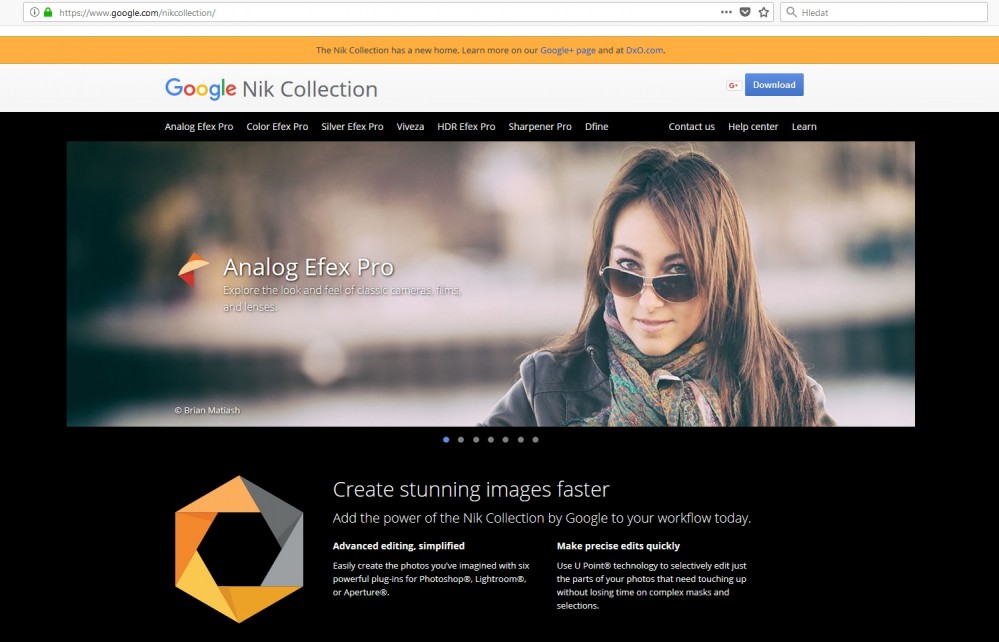Save page with the Pocket icon
The height and width of the screenshot is (642, 999).
coord(744,12)
